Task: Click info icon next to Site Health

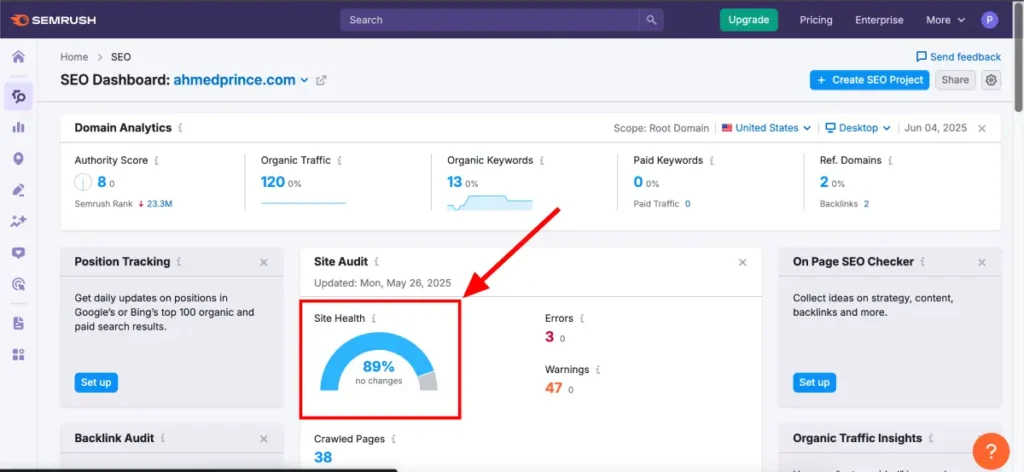Action: 374,319
